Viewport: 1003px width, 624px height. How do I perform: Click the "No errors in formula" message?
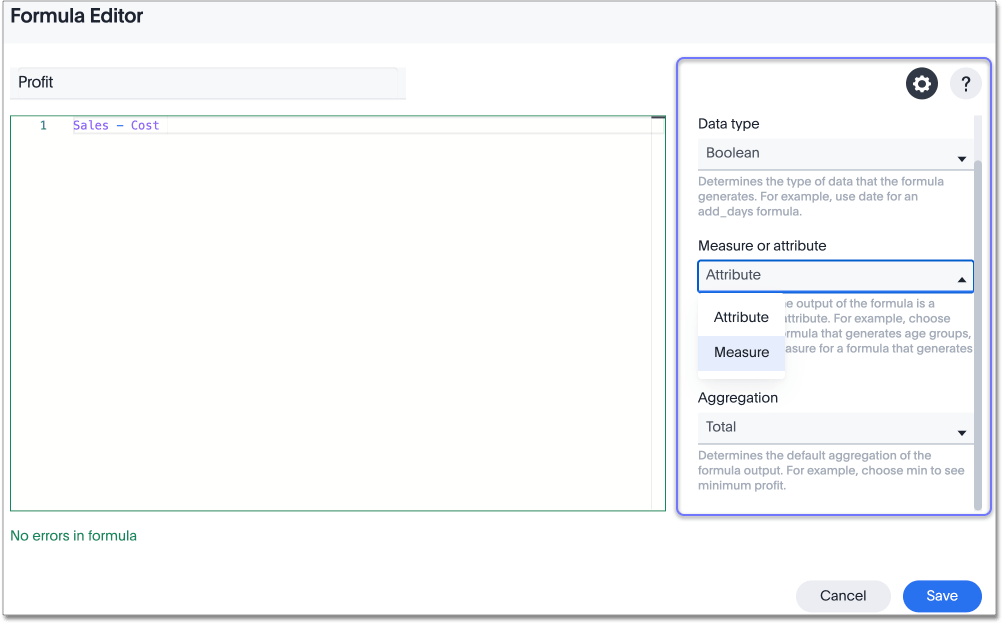click(x=73, y=536)
